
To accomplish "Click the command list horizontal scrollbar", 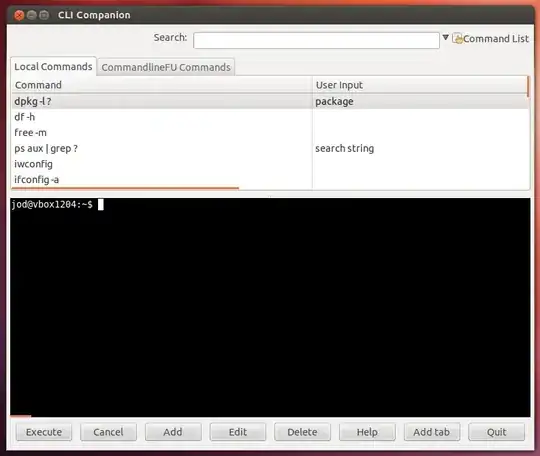I will point(125,188).
